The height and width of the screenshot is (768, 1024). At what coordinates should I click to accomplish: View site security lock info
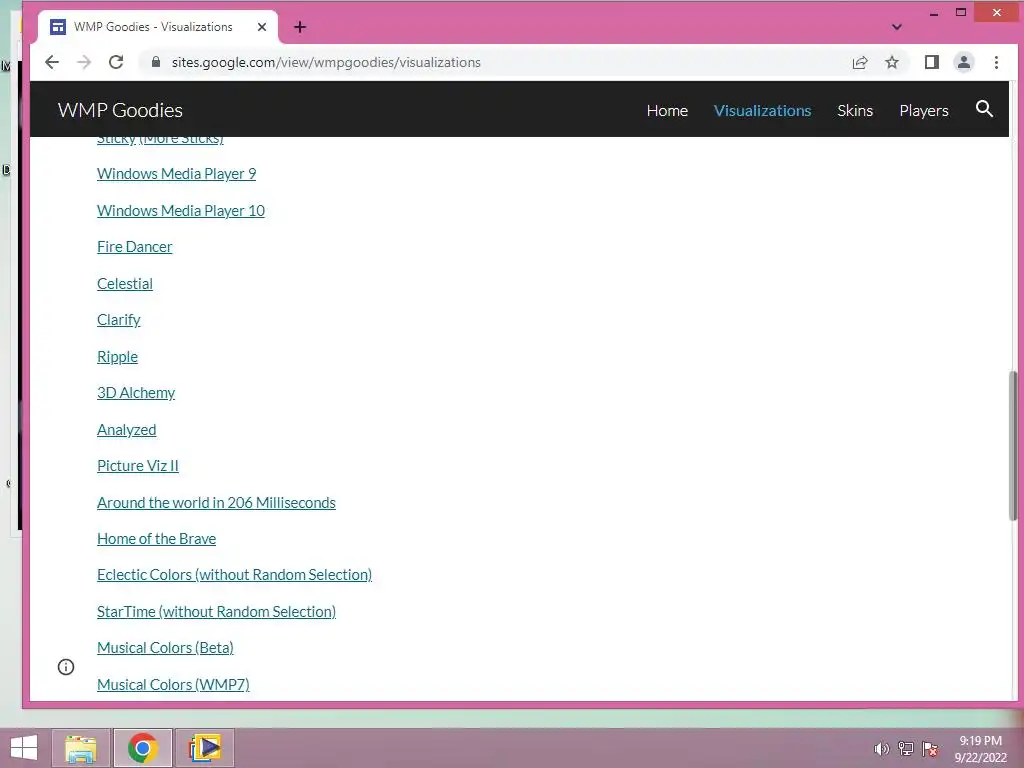click(x=155, y=62)
